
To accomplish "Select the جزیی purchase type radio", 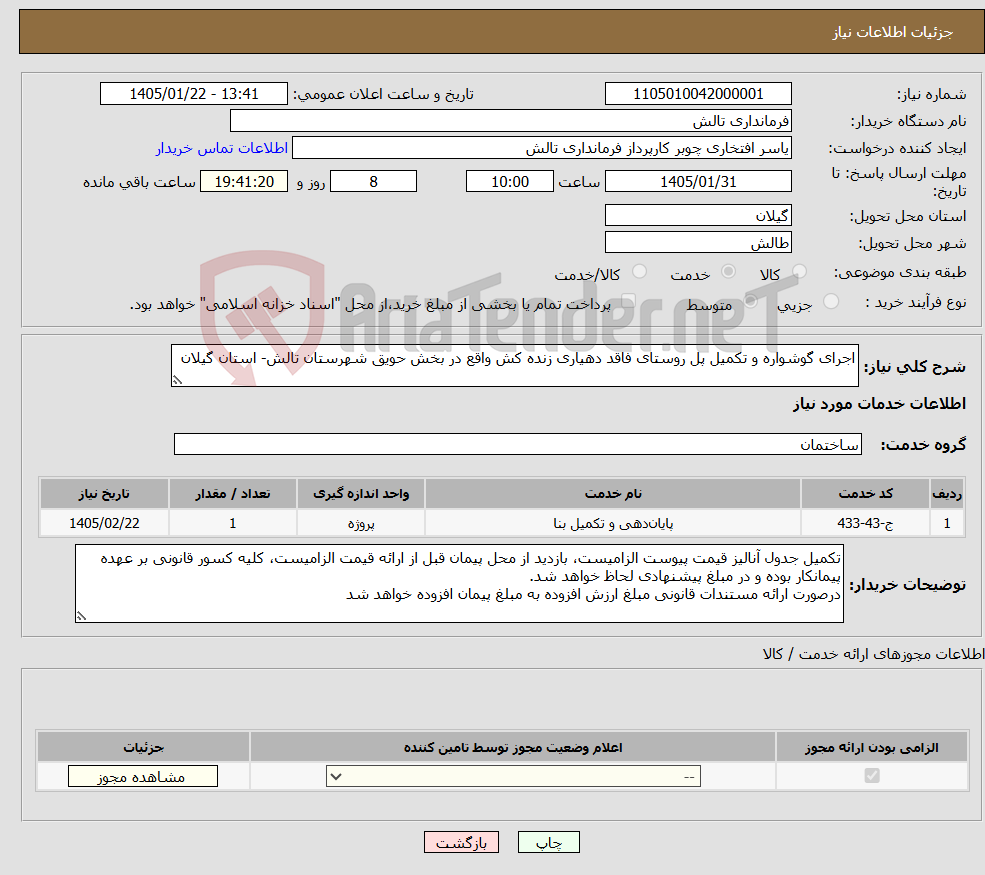I will 831,301.
